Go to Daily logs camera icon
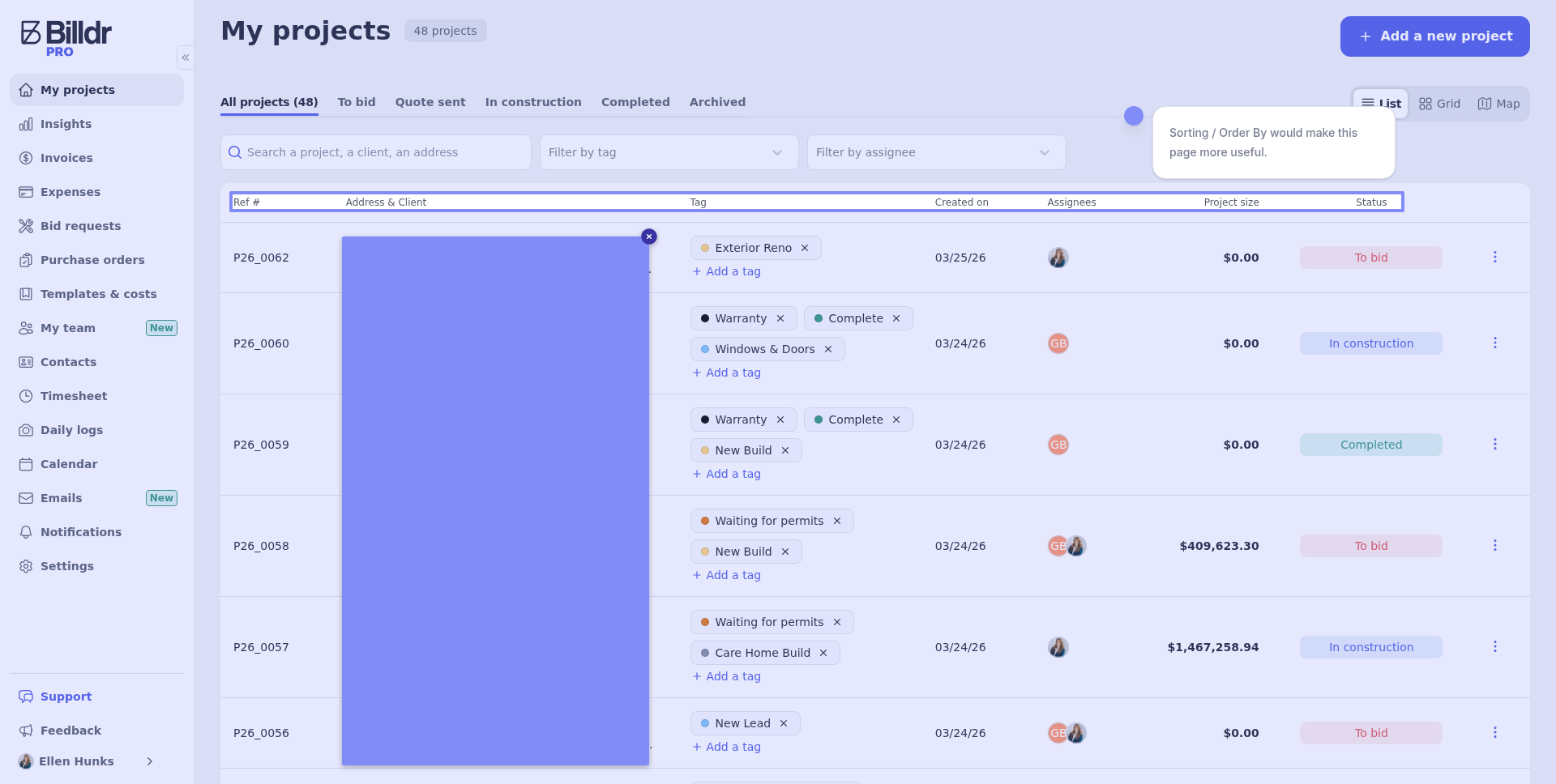The image size is (1556, 784). pos(71,430)
